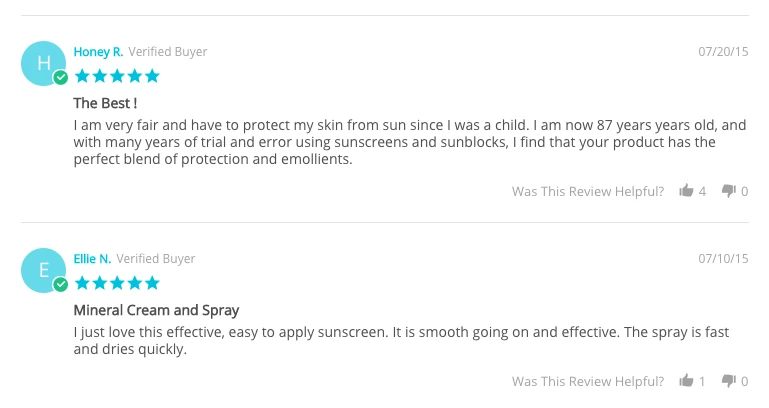This screenshot has height=408, width=769.
Task: Click Verified Buyer label next to Ellie N.
Action: pyautogui.click(x=156, y=258)
